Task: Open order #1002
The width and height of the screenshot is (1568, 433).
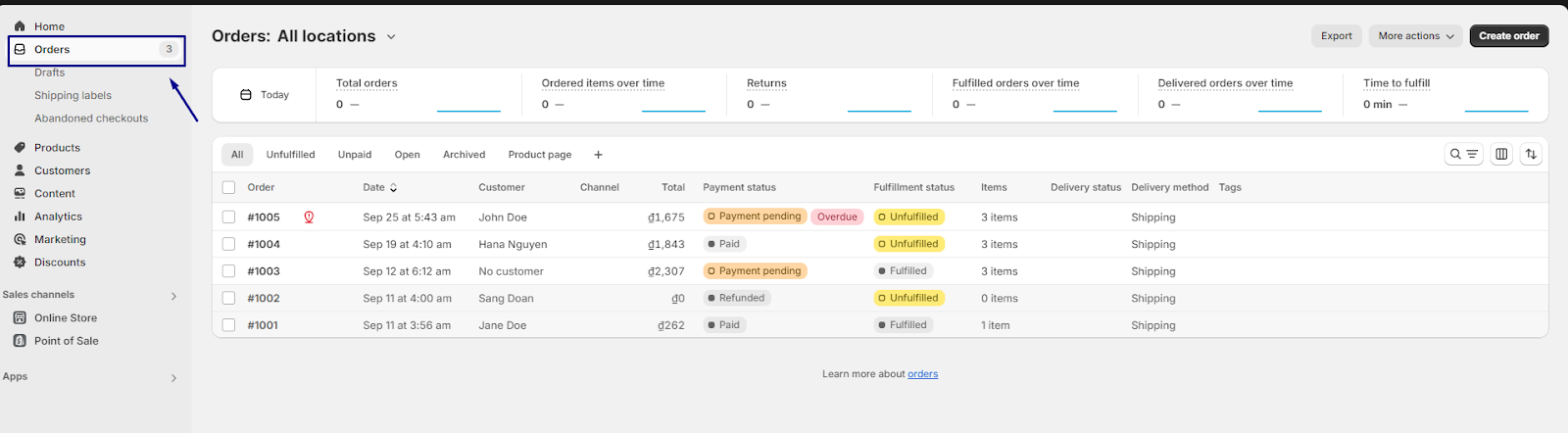Action: click(264, 298)
